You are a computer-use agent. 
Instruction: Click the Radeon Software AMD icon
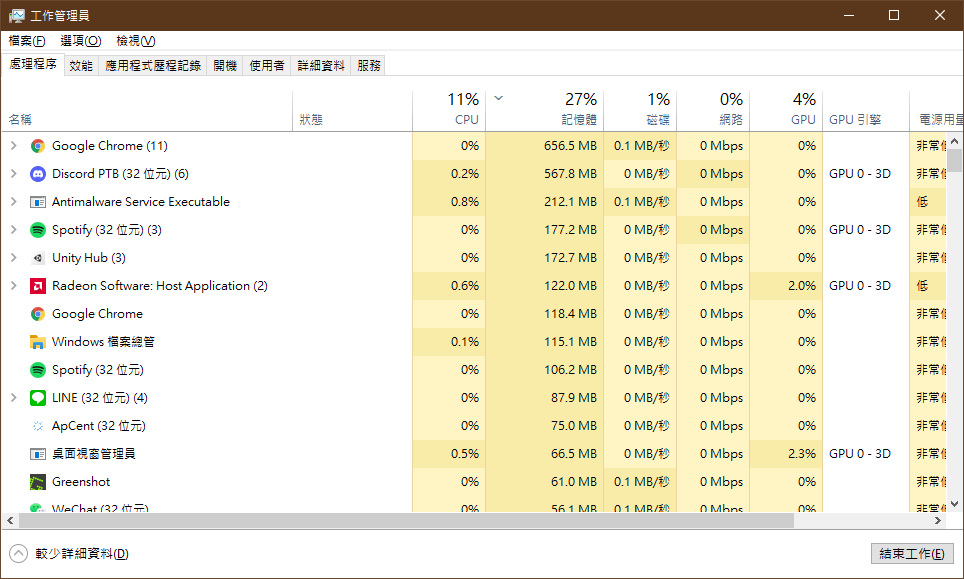coord(38,286)
